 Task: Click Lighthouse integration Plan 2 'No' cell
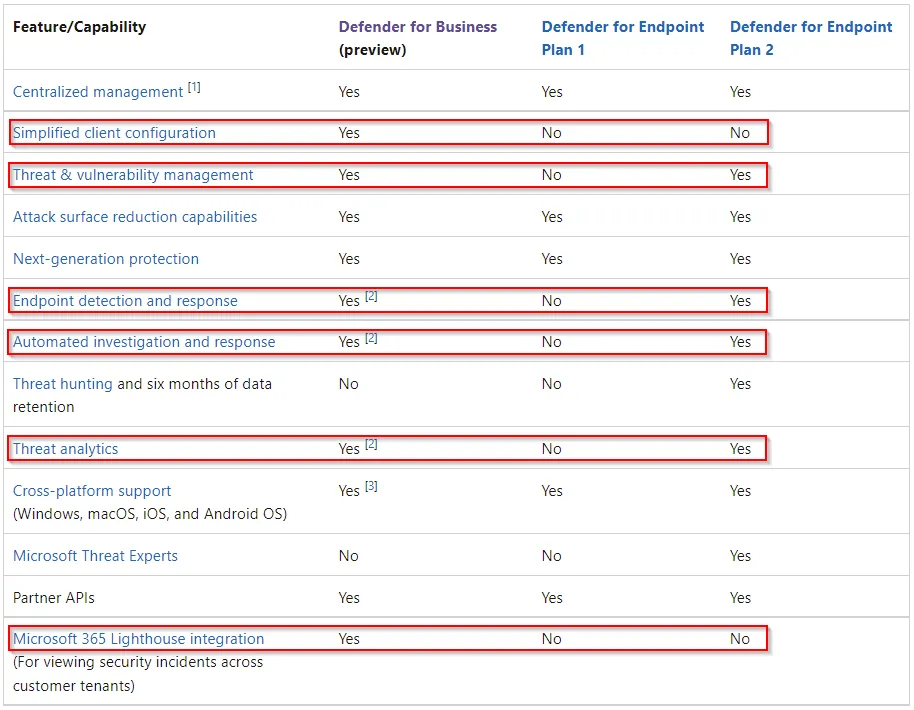click(x=740, y=639)
